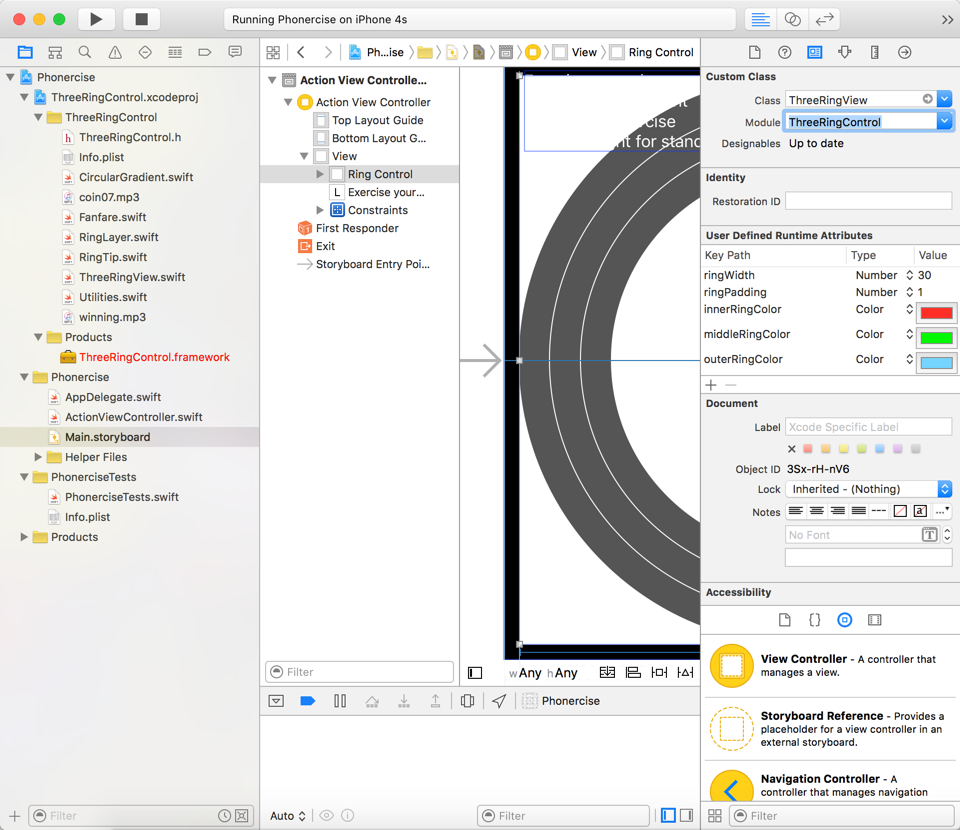Expand the Helper Files folder
This screenshot has width=960, height=830.
point(39,457)
